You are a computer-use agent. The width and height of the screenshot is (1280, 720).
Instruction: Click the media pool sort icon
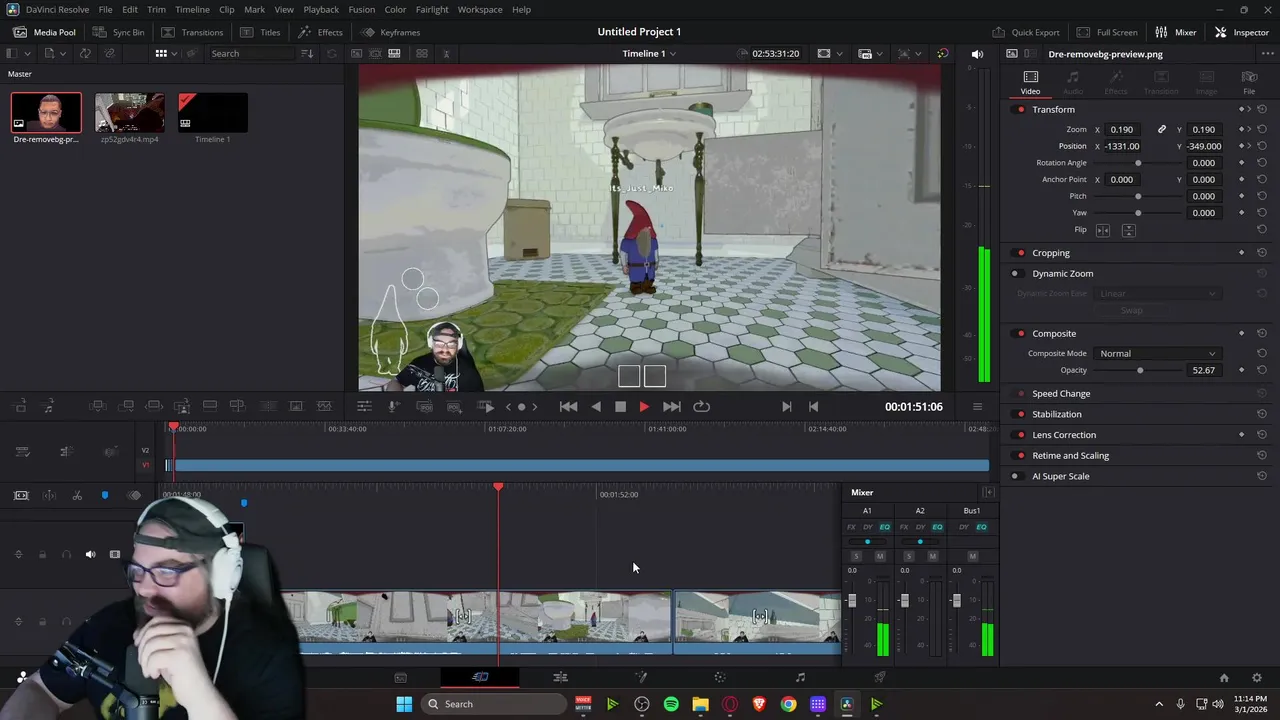(307, 53)
